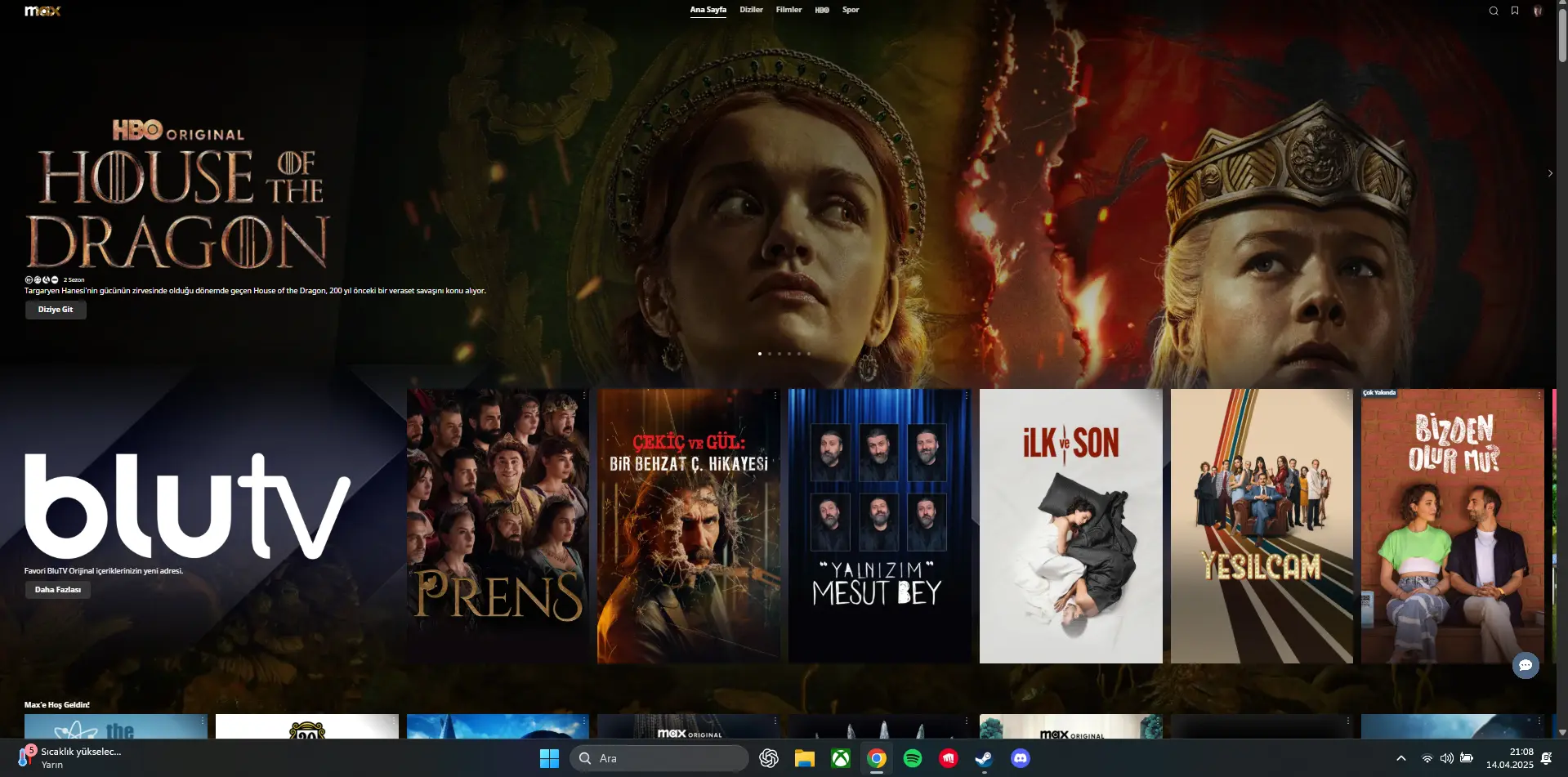Open File Explorer from the taskbar

(805, 758)
